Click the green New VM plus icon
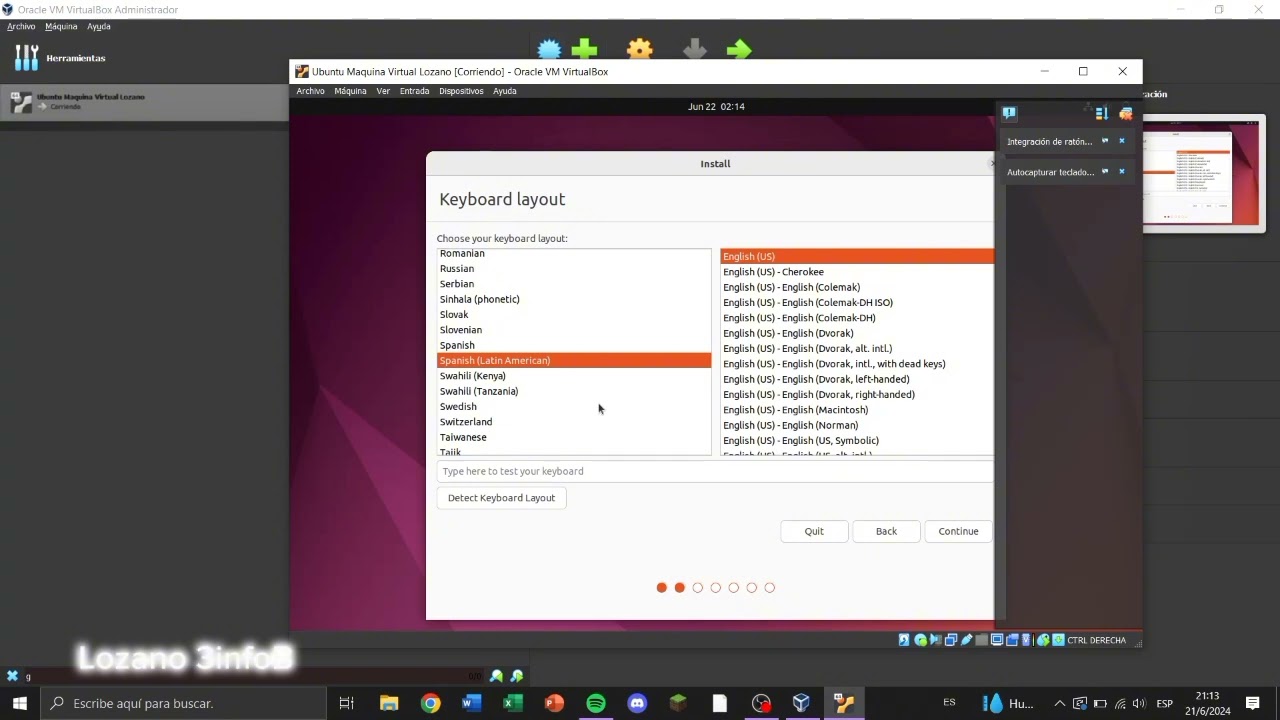The width and height of the screenshot is (1280, 720). [x=585, y=50]
